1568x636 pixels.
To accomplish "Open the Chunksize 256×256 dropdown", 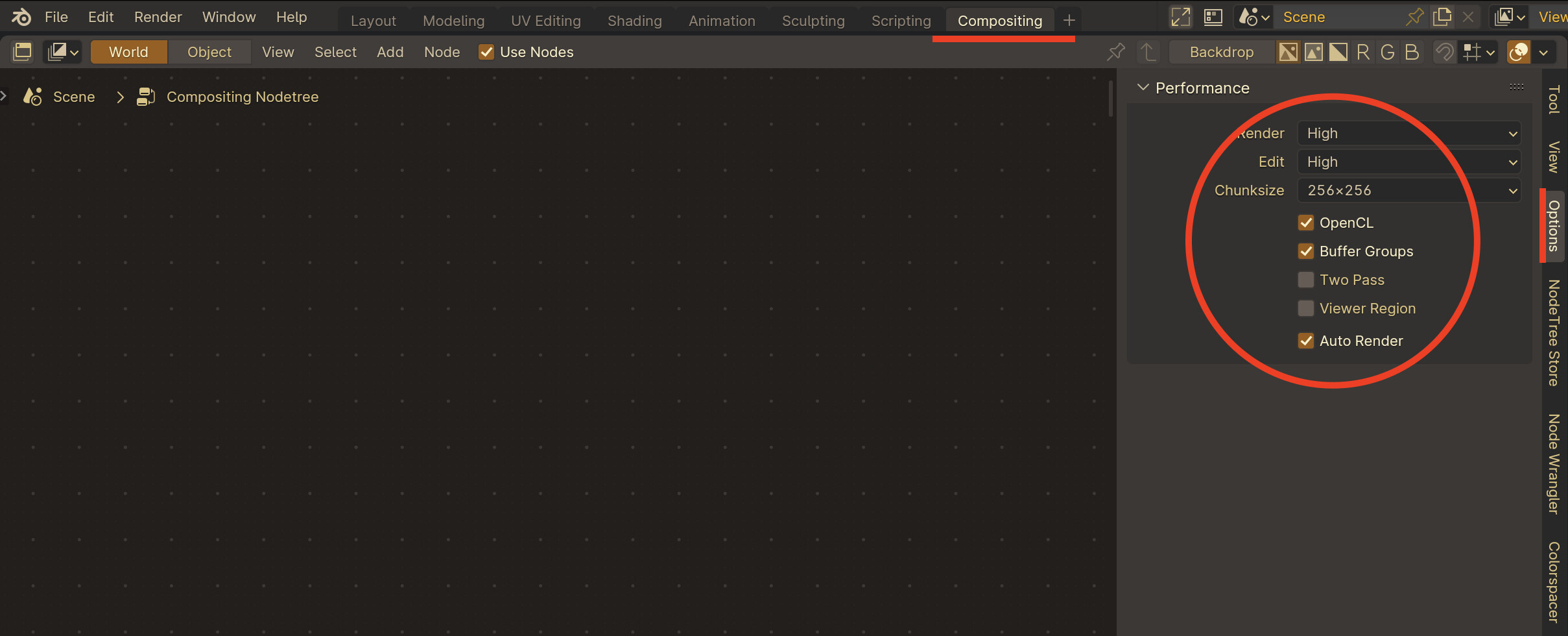I will pos(1409,190).
